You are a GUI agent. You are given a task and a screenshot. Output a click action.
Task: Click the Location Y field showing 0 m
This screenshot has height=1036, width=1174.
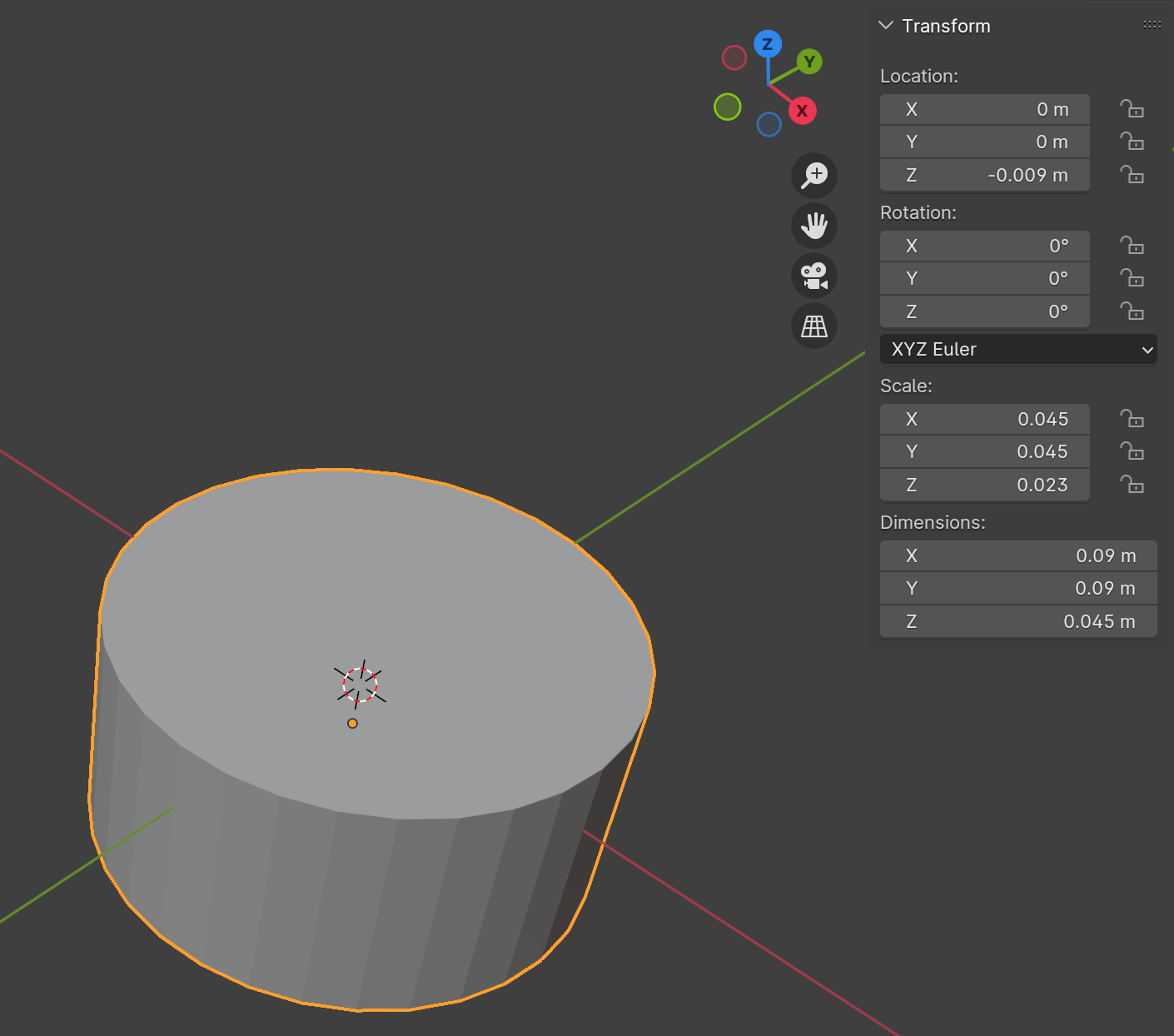[x=985, y=142]
